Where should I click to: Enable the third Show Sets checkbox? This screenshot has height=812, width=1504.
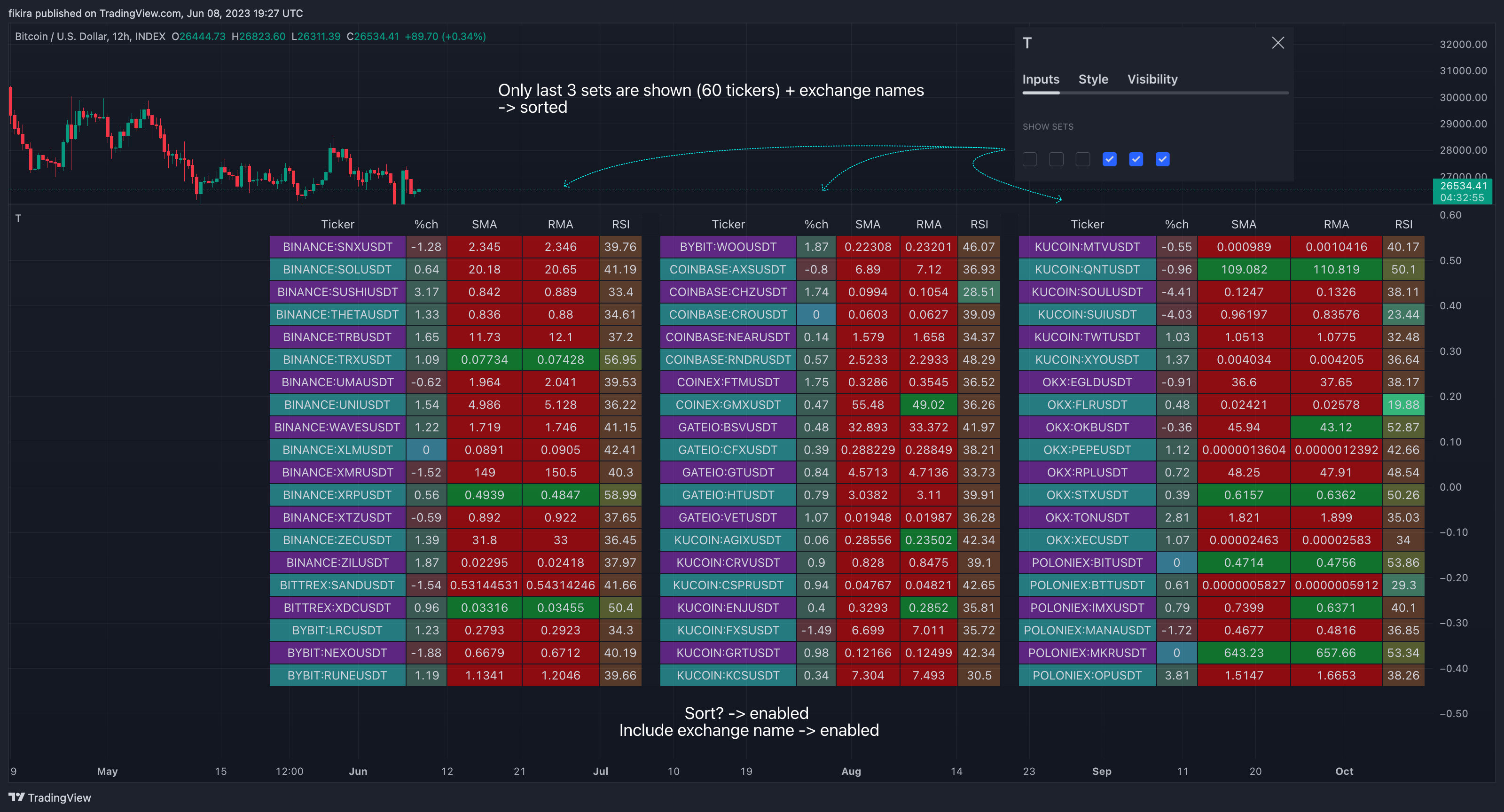(1082, 159)
